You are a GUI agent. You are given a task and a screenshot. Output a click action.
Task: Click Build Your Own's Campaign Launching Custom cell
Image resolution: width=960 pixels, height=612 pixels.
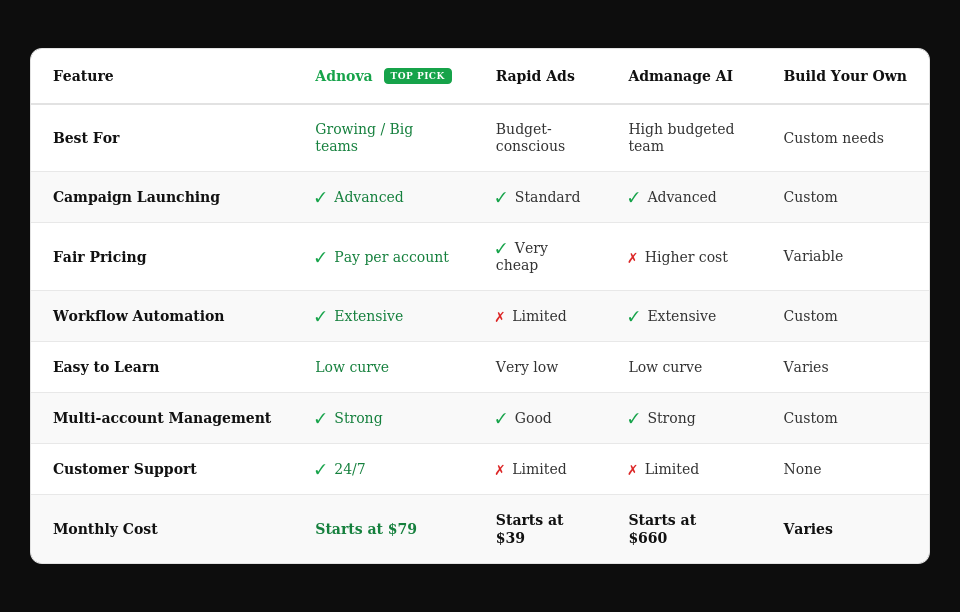tap(811, 197)
